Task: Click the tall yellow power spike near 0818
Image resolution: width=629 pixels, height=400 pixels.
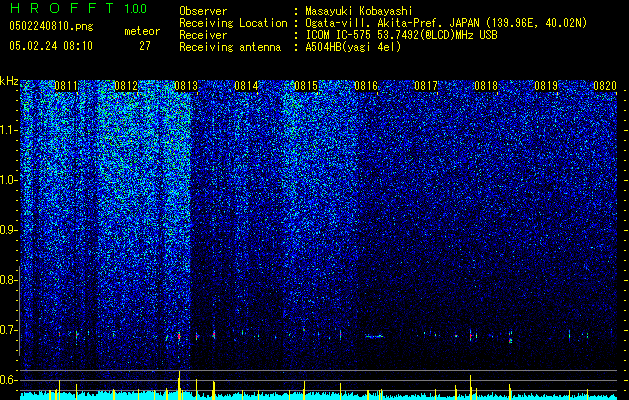Action: click(x=470, y=387)
